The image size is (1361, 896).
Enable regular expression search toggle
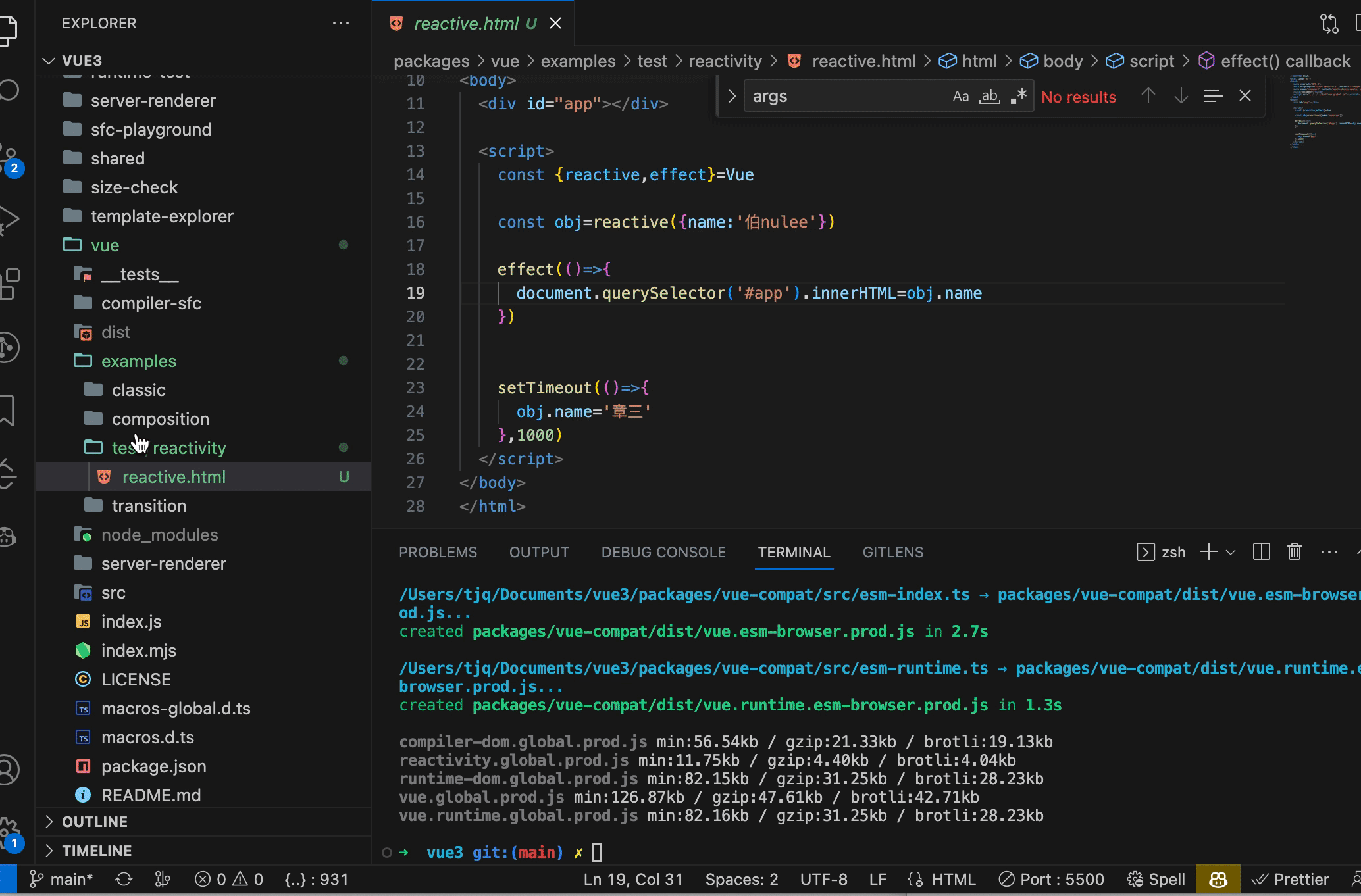pos(1018,97)
